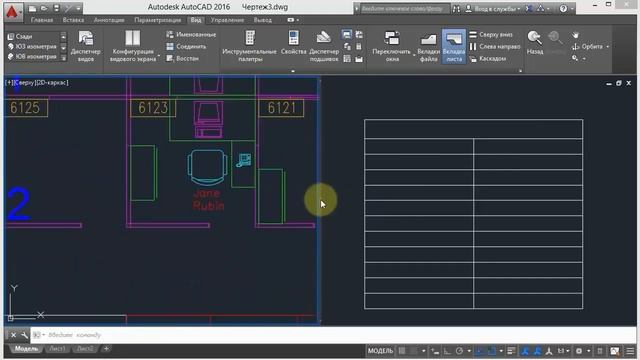
Task: Open the Управление ribbon tab
Action: (227, 20)
